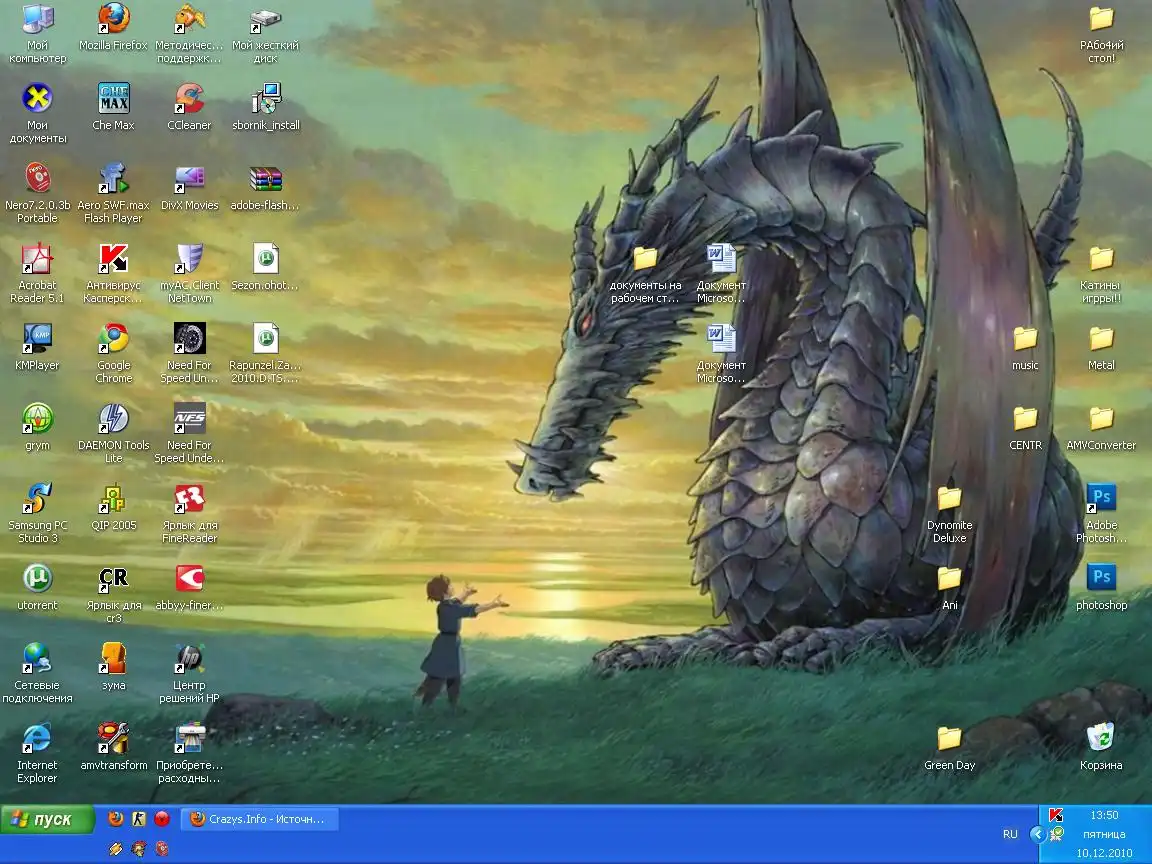The height and width of the screenshot is (864, 1152).
Task: Select the Kaspersky antivirus desktop shortcut
Action: tap(113, 259)
